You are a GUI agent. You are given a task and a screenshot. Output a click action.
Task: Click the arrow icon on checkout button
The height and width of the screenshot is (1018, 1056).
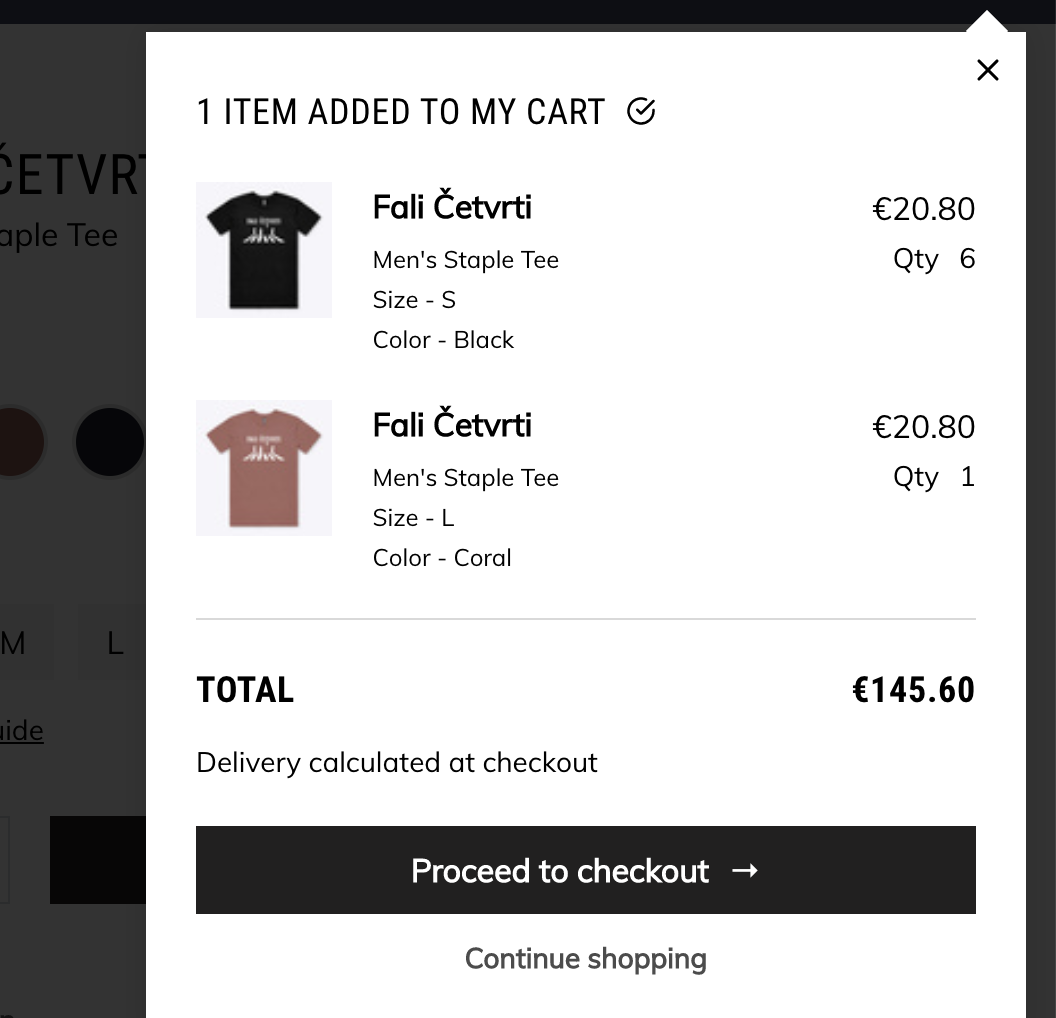pyautogui.click(x=745, y=871)
